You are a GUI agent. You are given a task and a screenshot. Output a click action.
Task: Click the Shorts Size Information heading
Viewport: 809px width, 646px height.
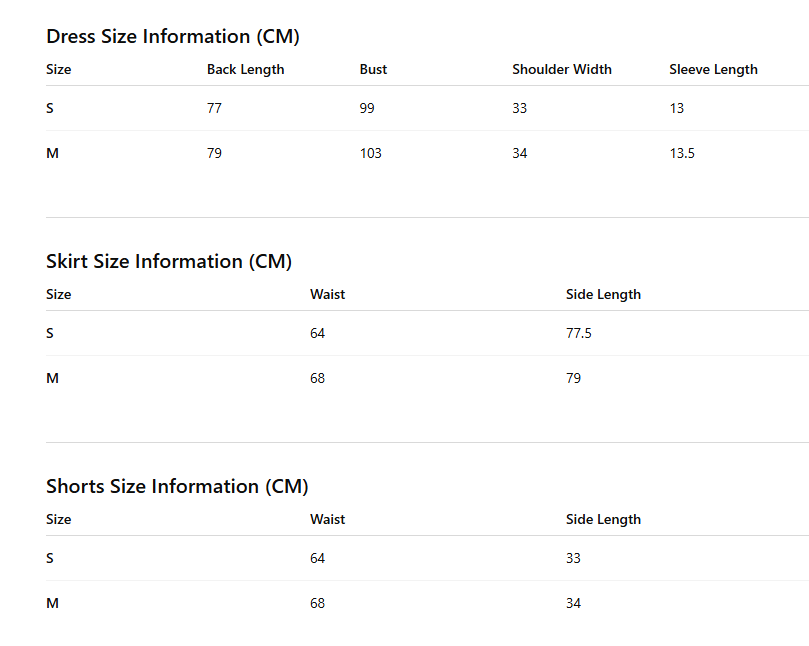pos(177,487)
